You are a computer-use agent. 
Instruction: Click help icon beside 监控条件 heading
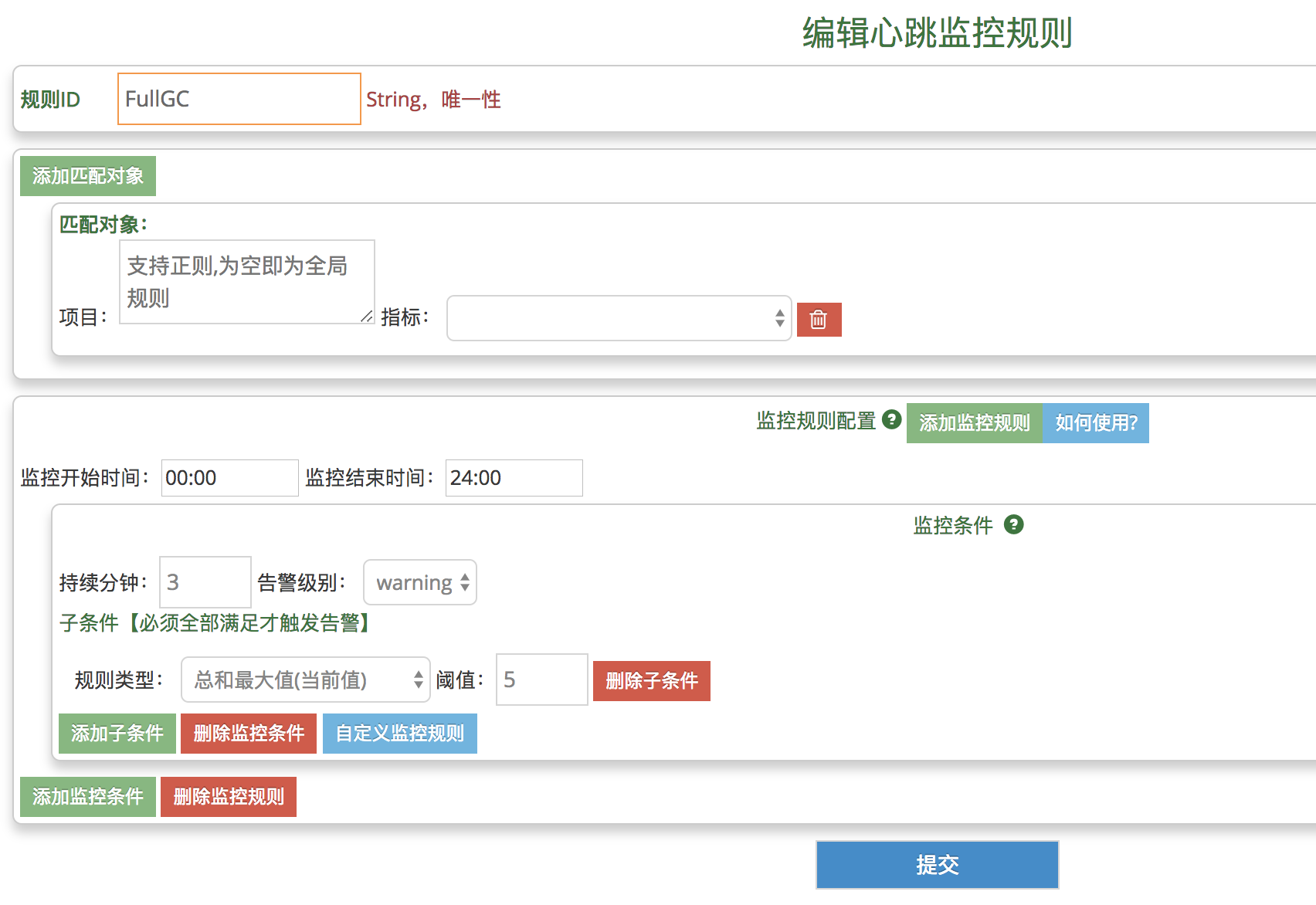point(1013,525)
